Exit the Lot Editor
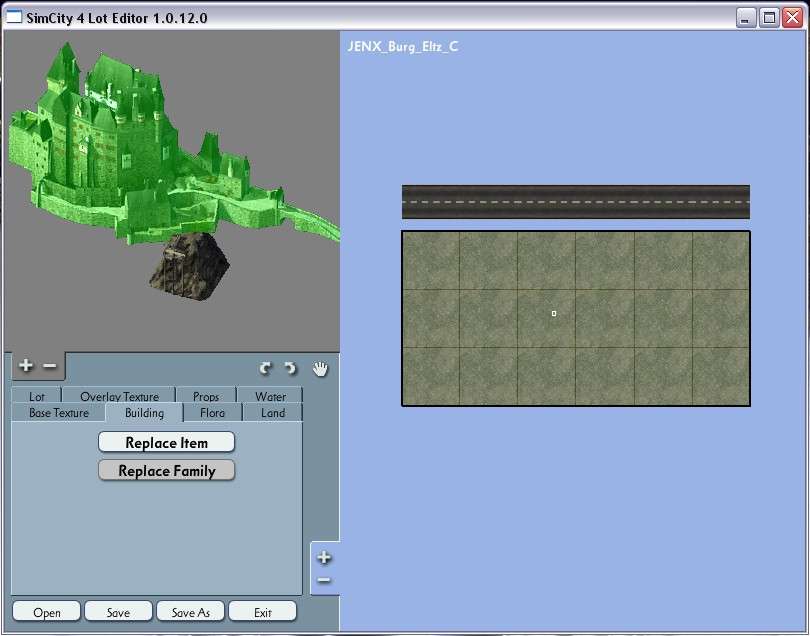The width and height of the screenshot is (810, 636). [262, 612]
